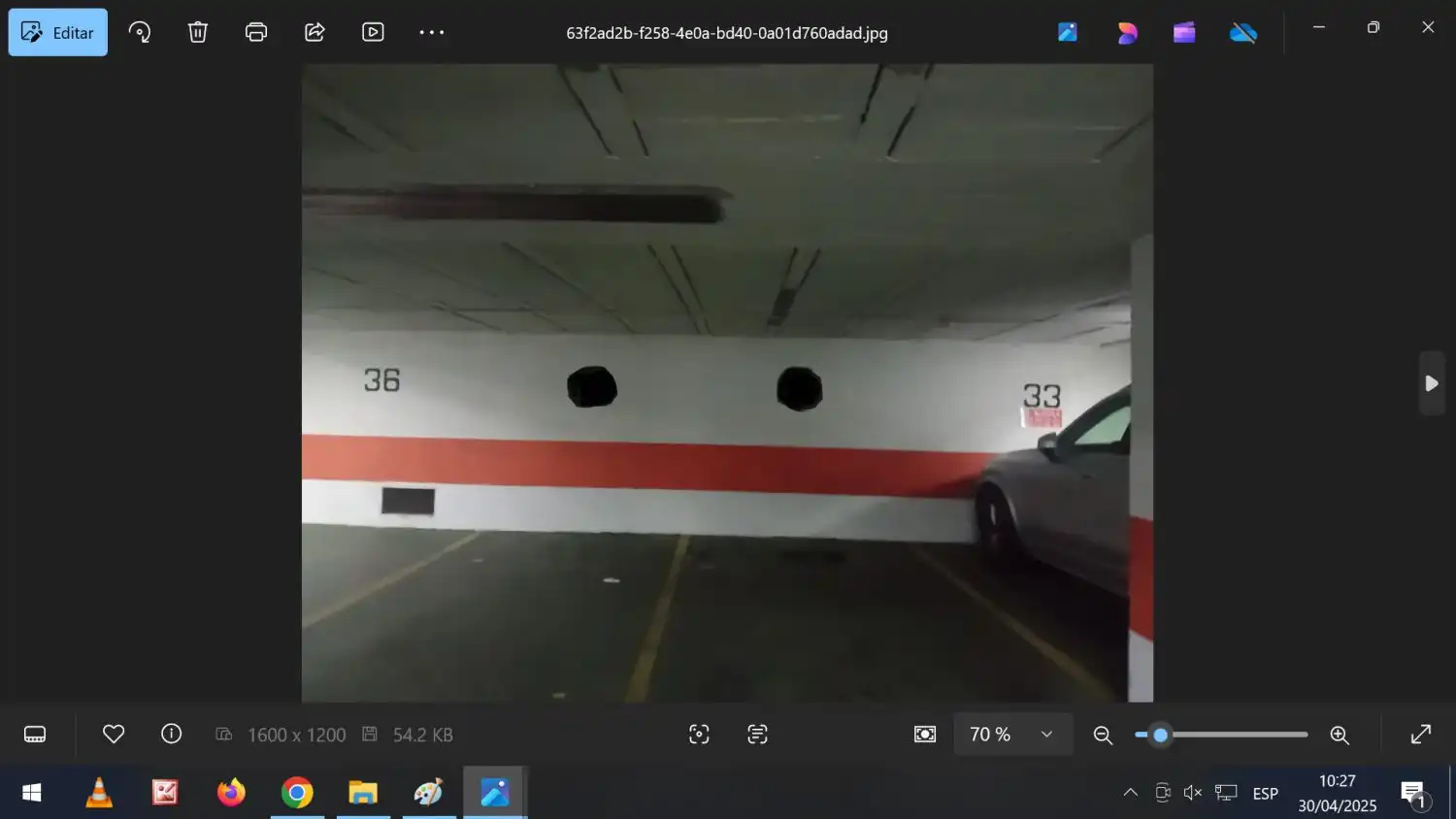Select the Photos app taskbar button
This screenshot has width=1456, height=819.
(495, 793)
